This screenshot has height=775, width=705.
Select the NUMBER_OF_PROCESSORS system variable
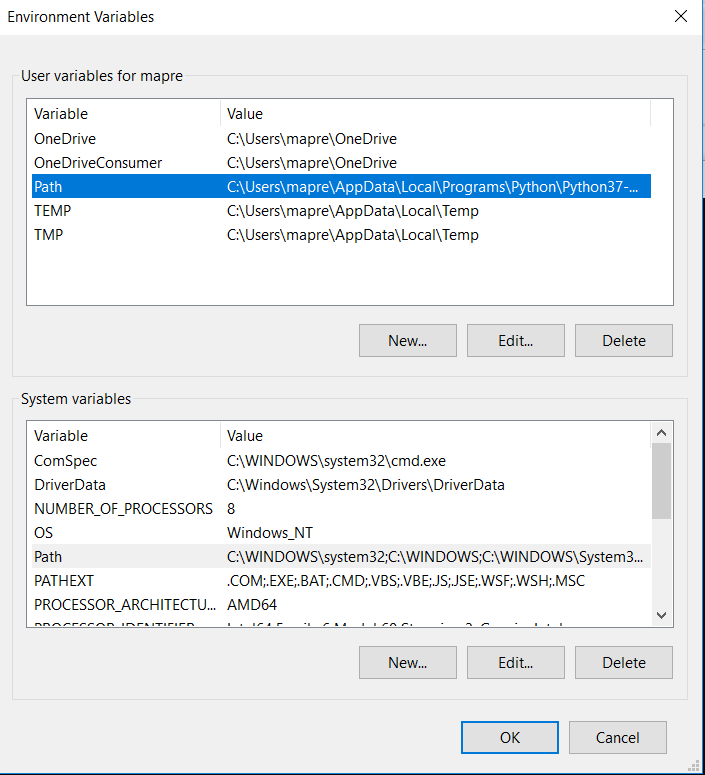pyautogui.click(x=341, y=509)
